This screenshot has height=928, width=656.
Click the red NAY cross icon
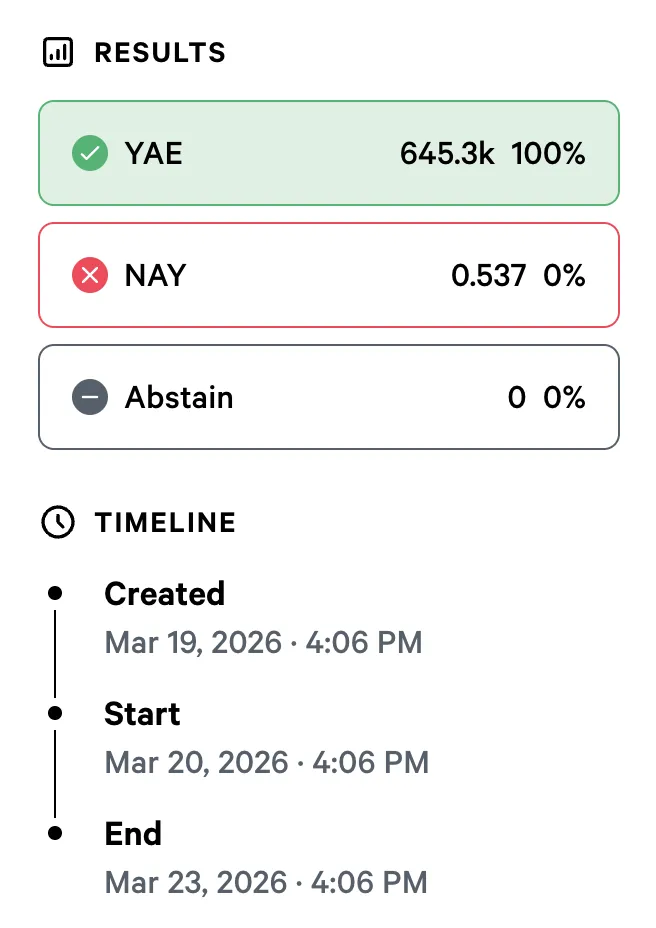[90, 275]
